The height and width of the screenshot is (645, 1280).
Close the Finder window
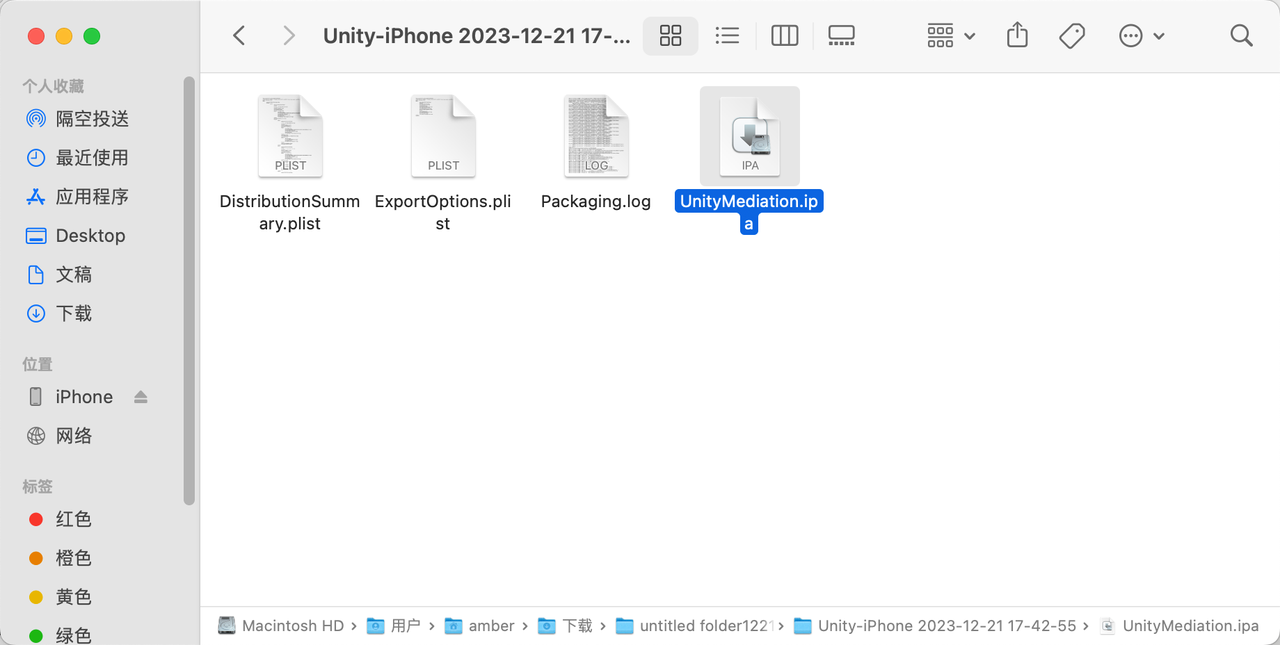(x=36, y=36)
